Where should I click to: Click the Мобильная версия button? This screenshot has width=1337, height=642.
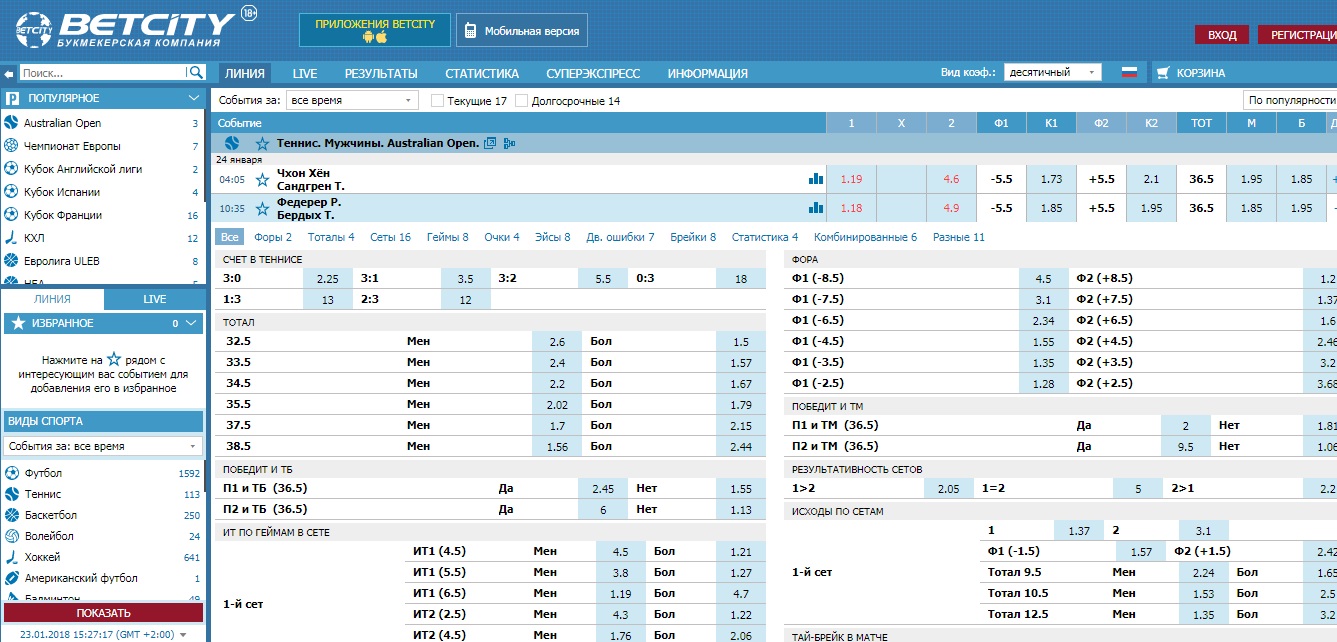click(x=522, y=31)
